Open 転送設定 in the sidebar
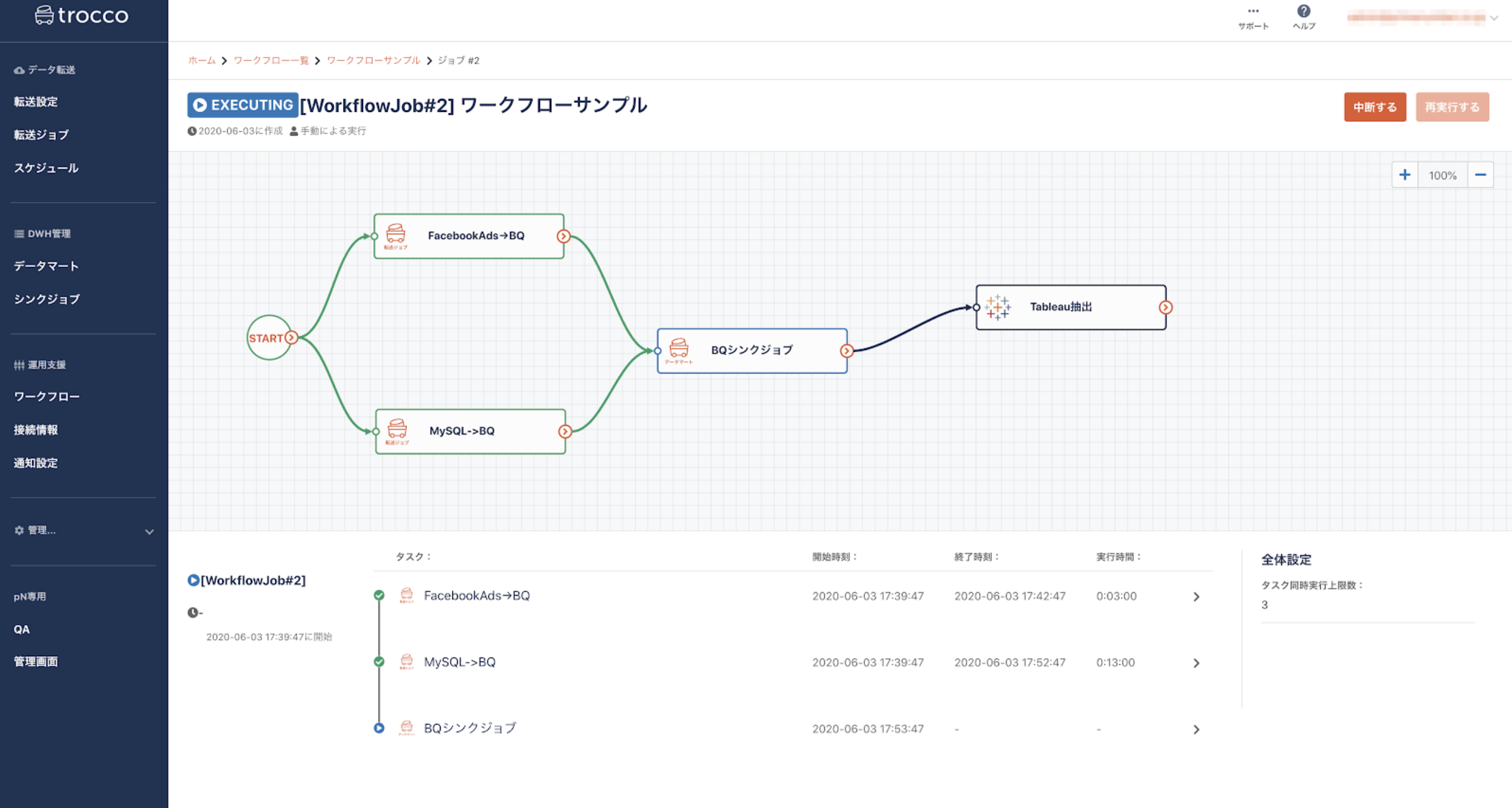The width and height of the screenshot is (1512, 808). (36, 102)
